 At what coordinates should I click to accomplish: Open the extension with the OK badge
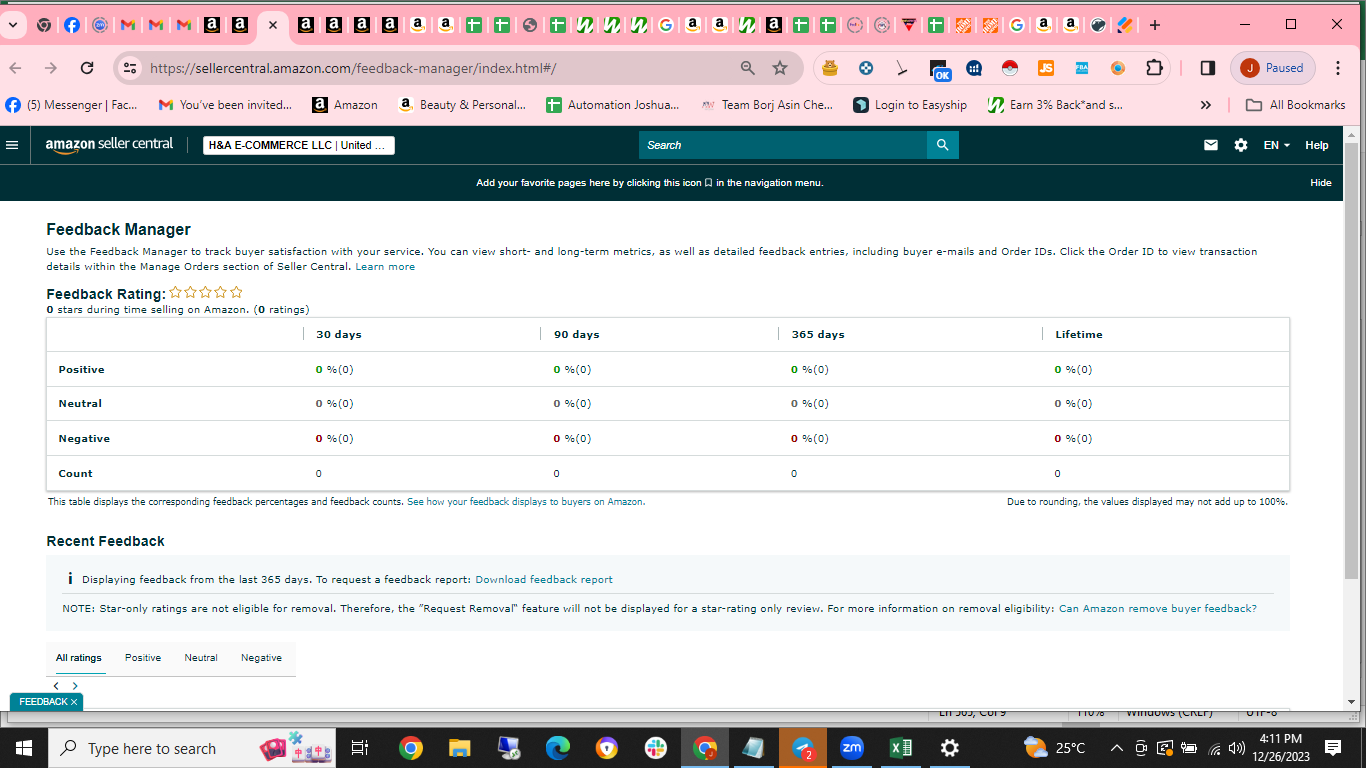tap(939, 69)
